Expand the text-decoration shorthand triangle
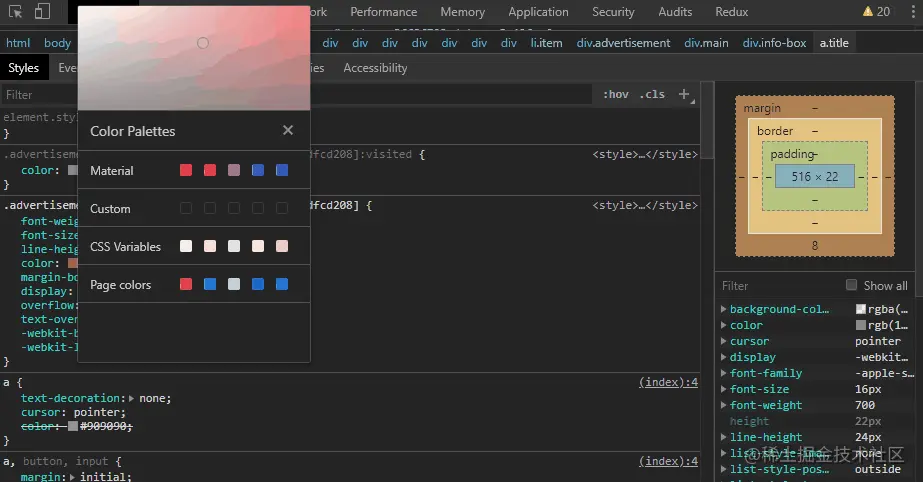The height and width of the screenshot is (482, 923). pyautogui.click(x=131, y=398)
